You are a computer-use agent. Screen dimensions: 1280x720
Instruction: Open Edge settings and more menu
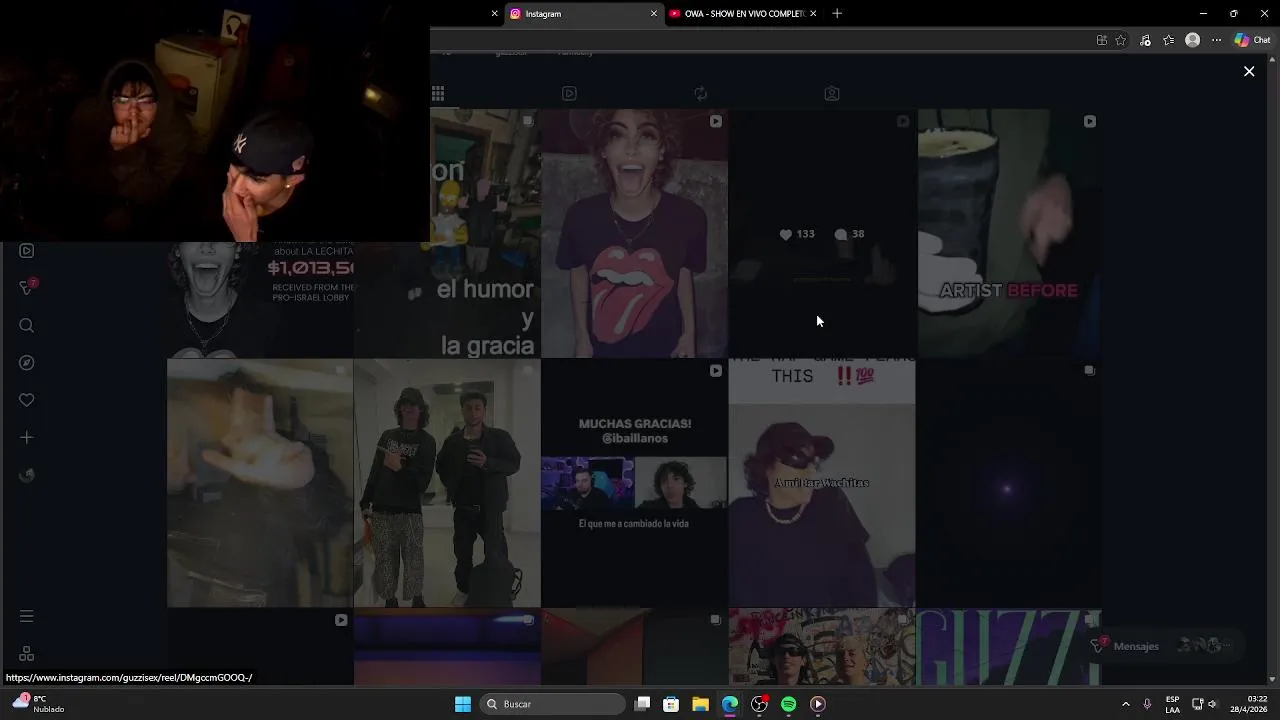pos(1216,40)
